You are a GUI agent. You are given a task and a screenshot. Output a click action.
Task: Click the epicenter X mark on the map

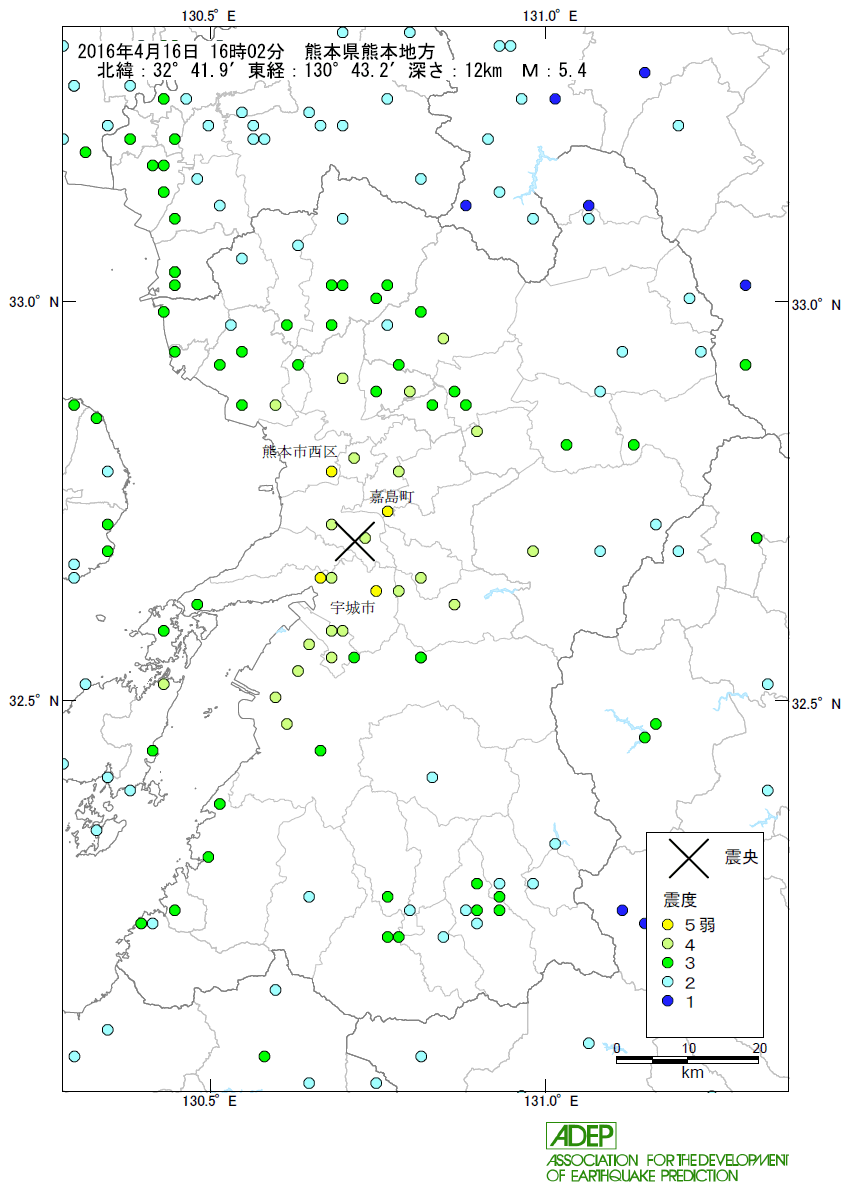(355, 541)
